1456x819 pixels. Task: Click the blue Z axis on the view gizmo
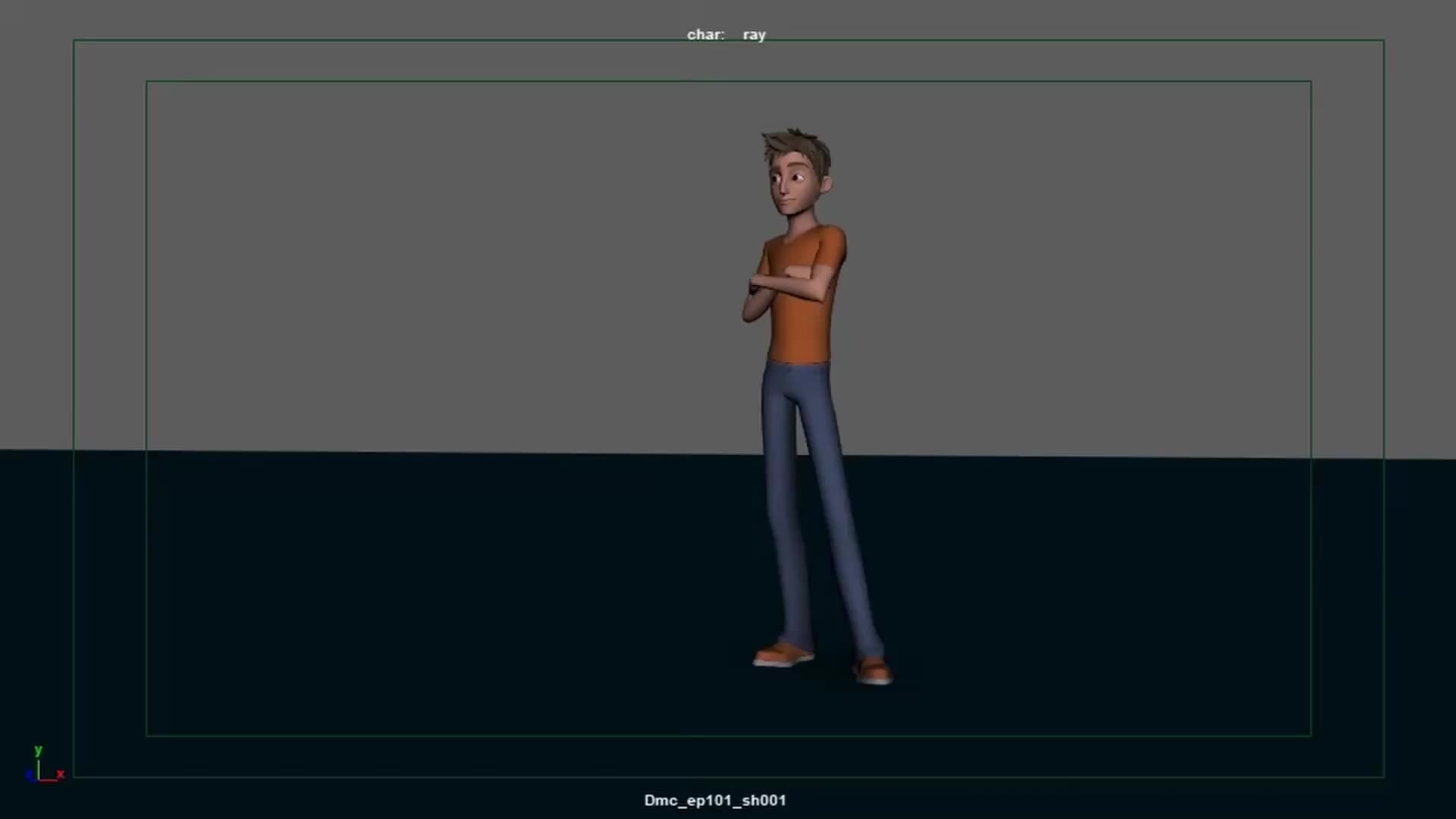point(30,775)
